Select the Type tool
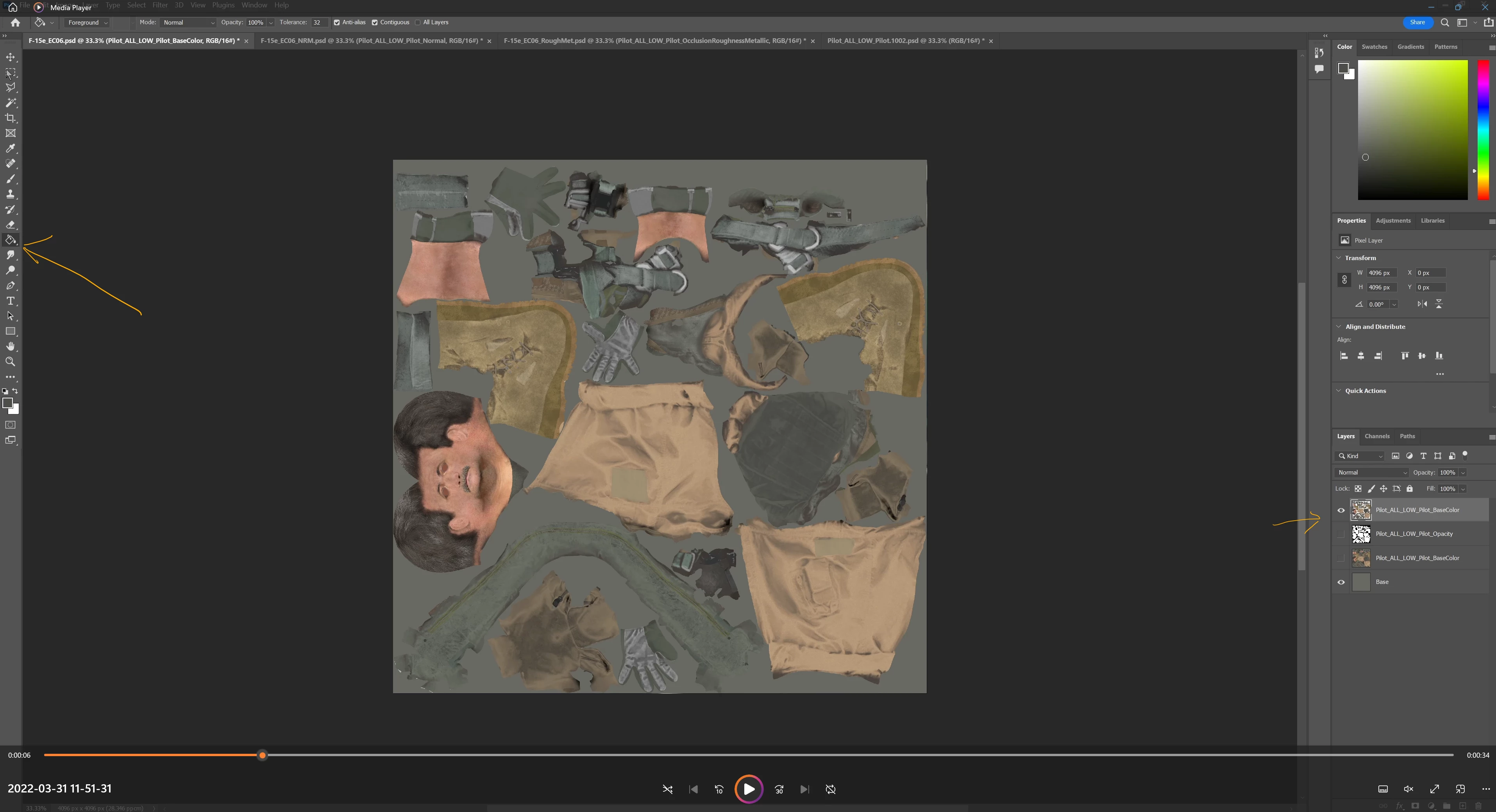 pyautogui.click(x=11, y=301)
